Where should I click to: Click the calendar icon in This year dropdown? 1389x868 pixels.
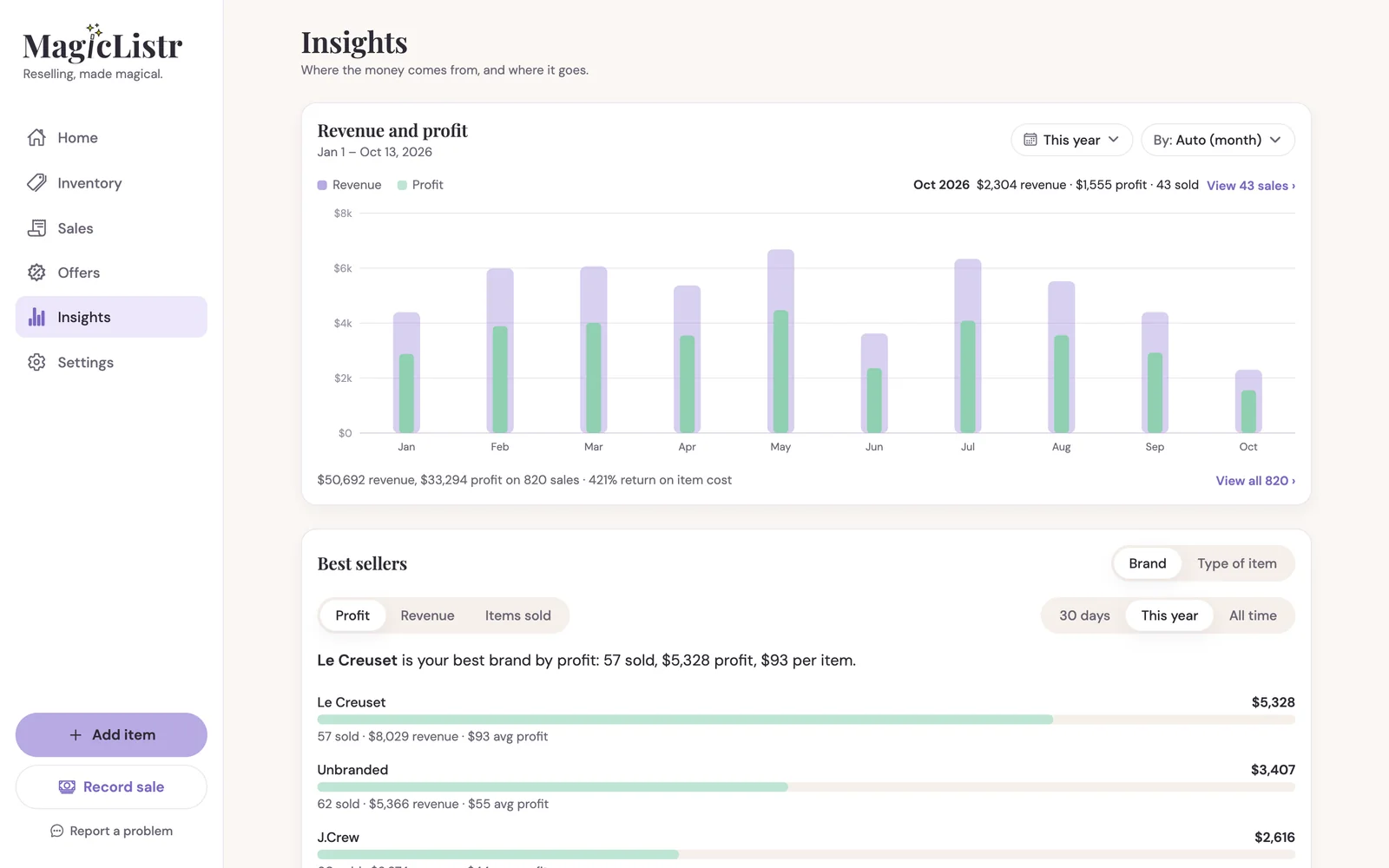1030,140
